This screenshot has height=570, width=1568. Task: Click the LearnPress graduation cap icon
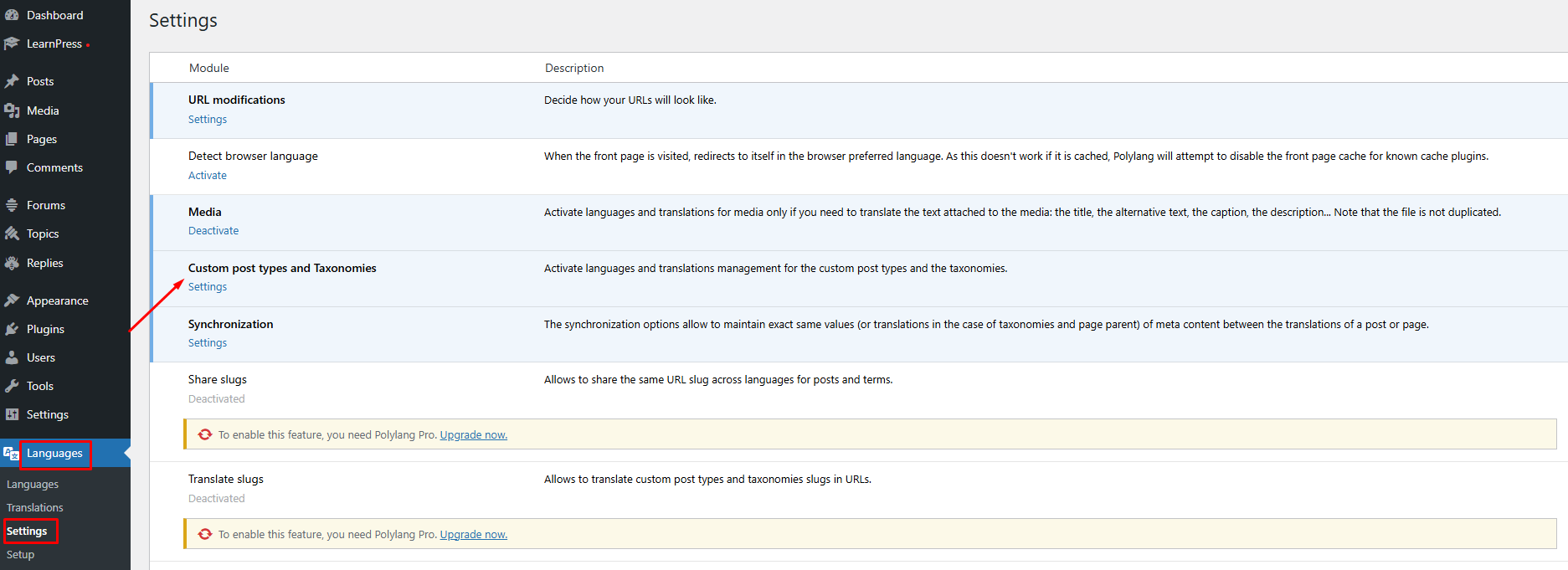pyautogui.click(x=12, y=44)
